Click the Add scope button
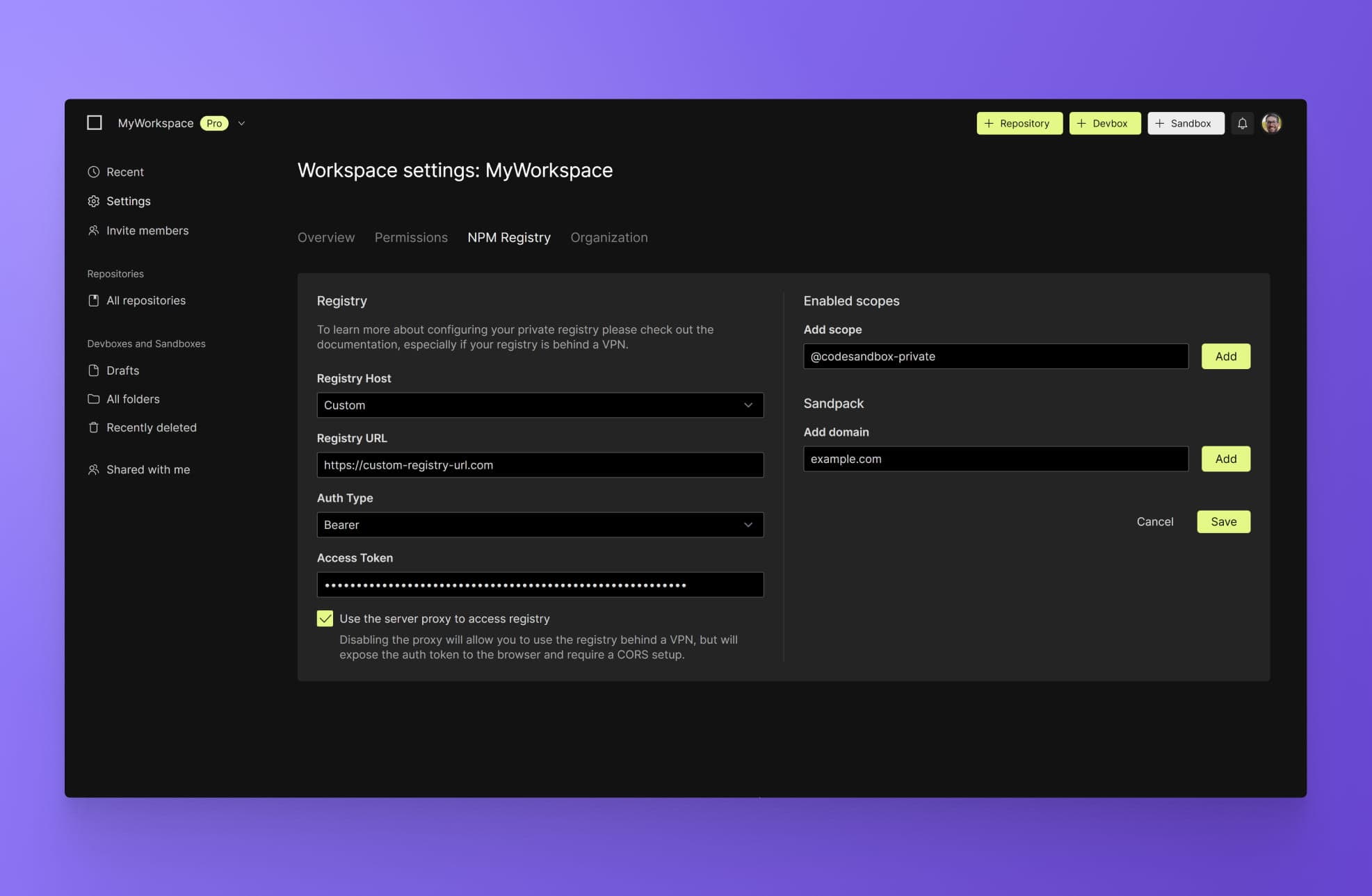The height and width of the screenshot is (896, 1372). (x=1225, y=356)
